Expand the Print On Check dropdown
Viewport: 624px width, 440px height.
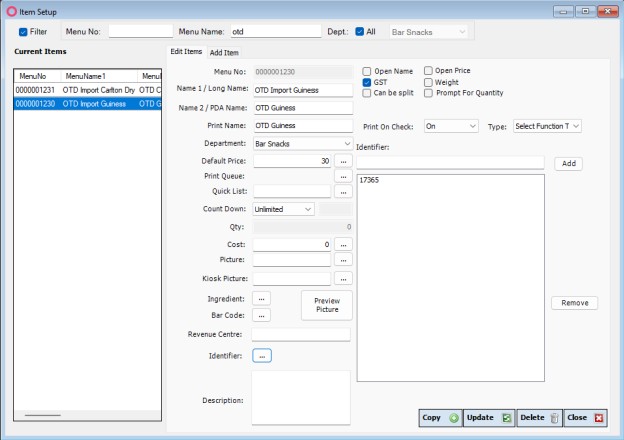click(472, 127)
